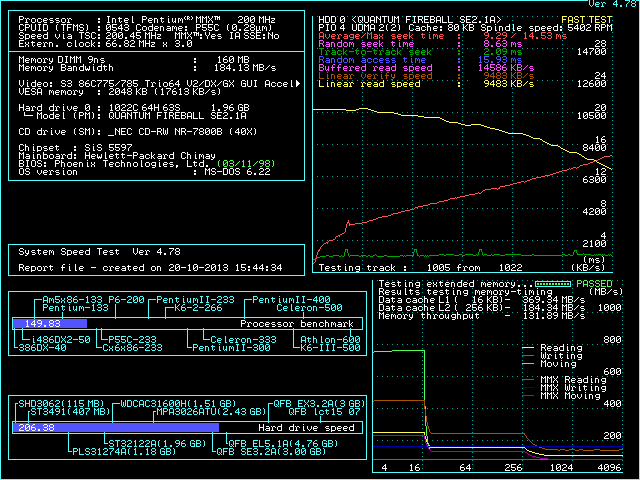Select the K6-2-266 reference label
The height and width of the screenshot is (480, 640).
198,308
